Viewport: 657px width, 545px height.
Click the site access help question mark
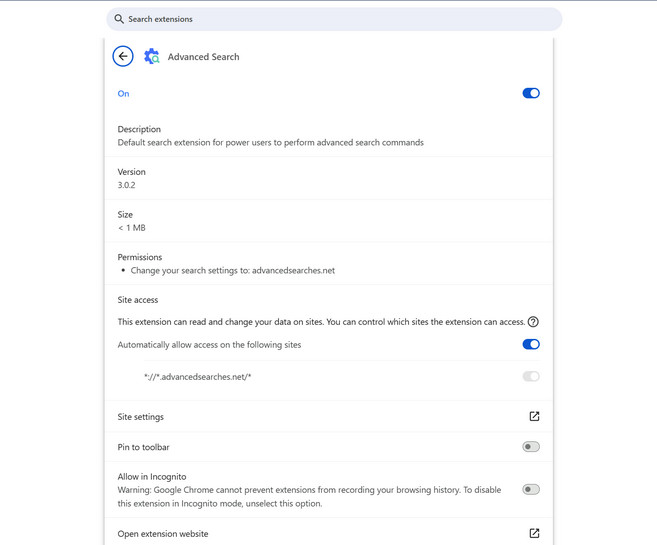click(x=533, y=322)
